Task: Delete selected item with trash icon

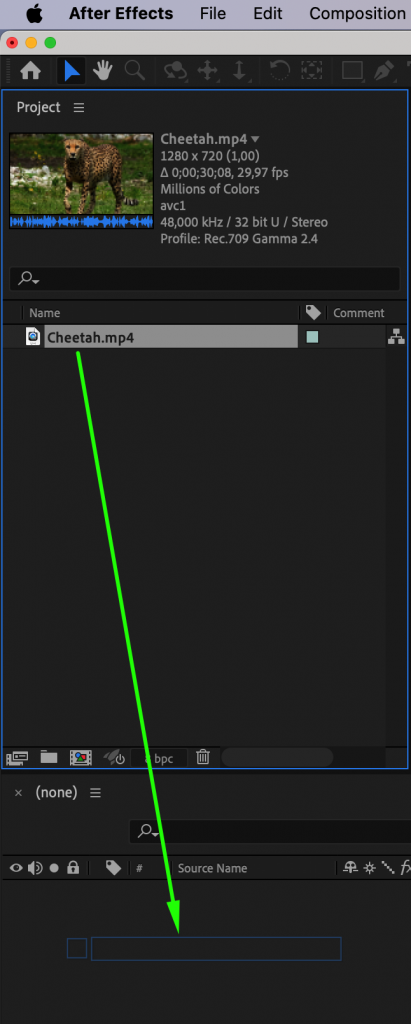Action: tap(203, 757)
